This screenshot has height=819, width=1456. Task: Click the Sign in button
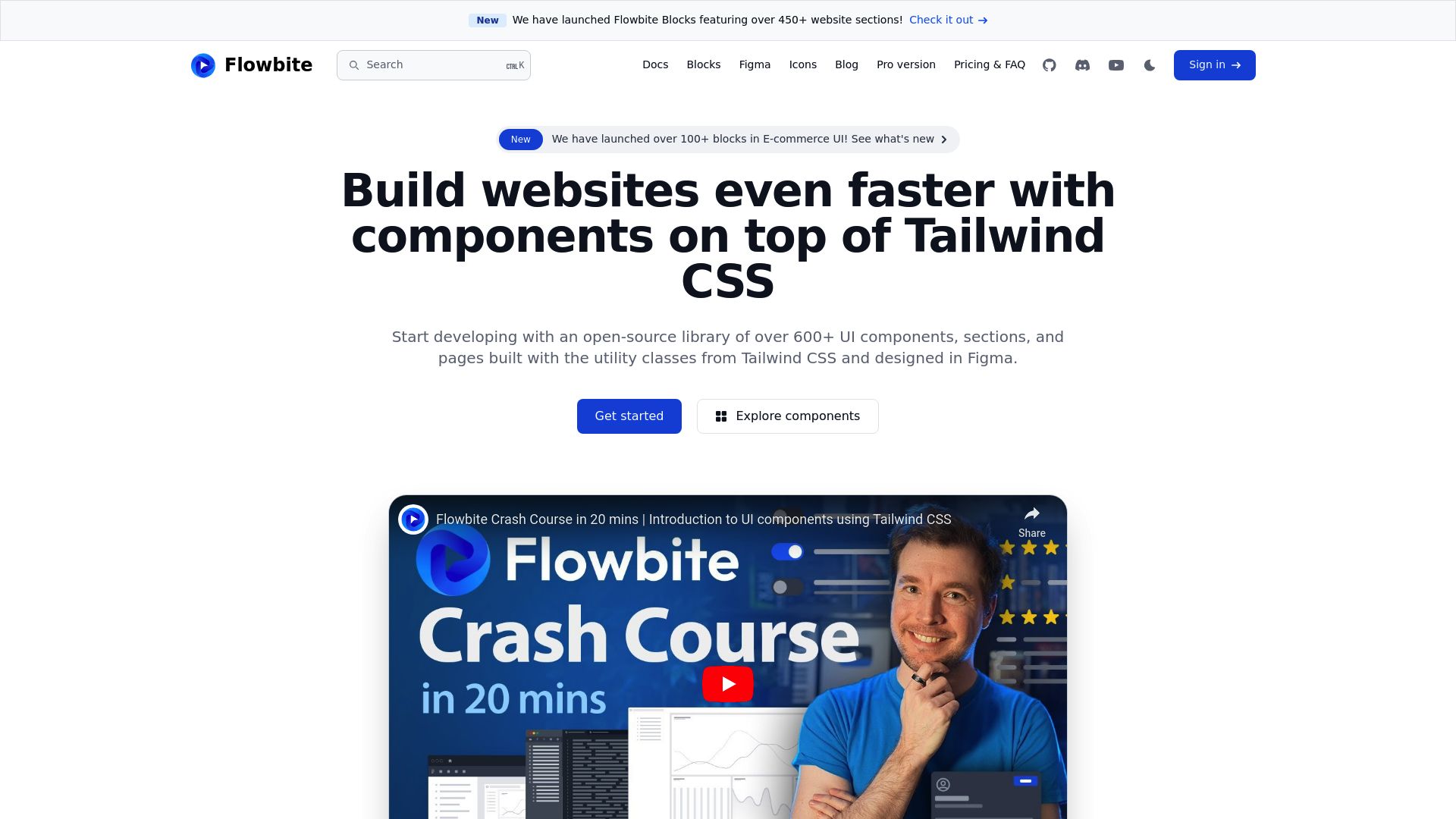pyautogui.click(x=1214, y=65)
